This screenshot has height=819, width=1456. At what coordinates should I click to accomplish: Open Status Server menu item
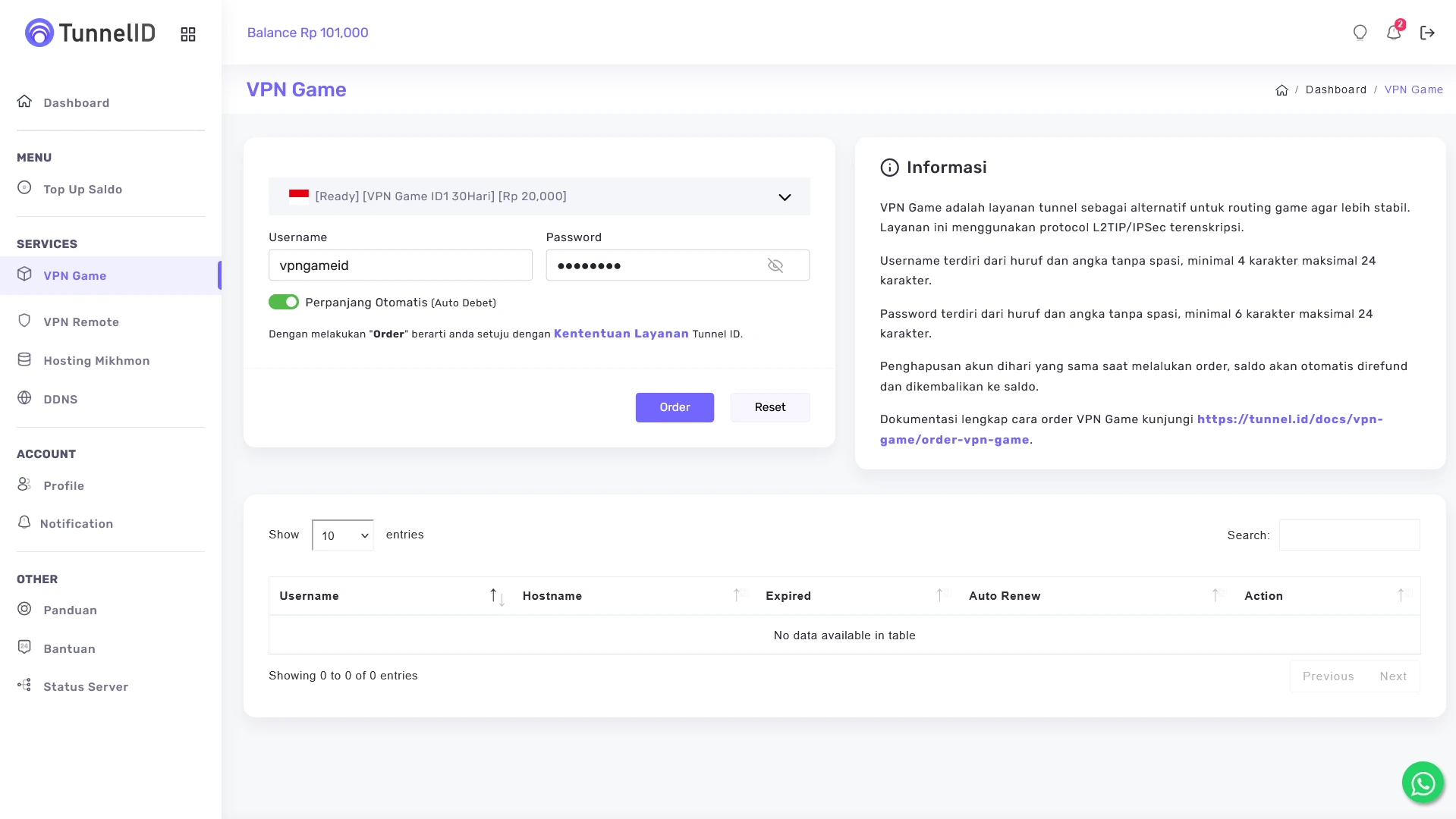tap(111, 686)
